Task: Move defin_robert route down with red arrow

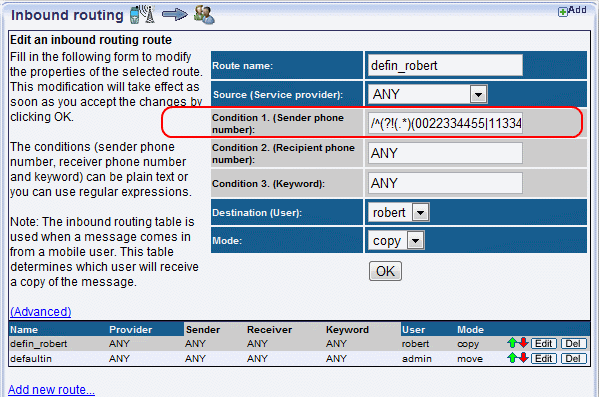Action: click(523, 343)
